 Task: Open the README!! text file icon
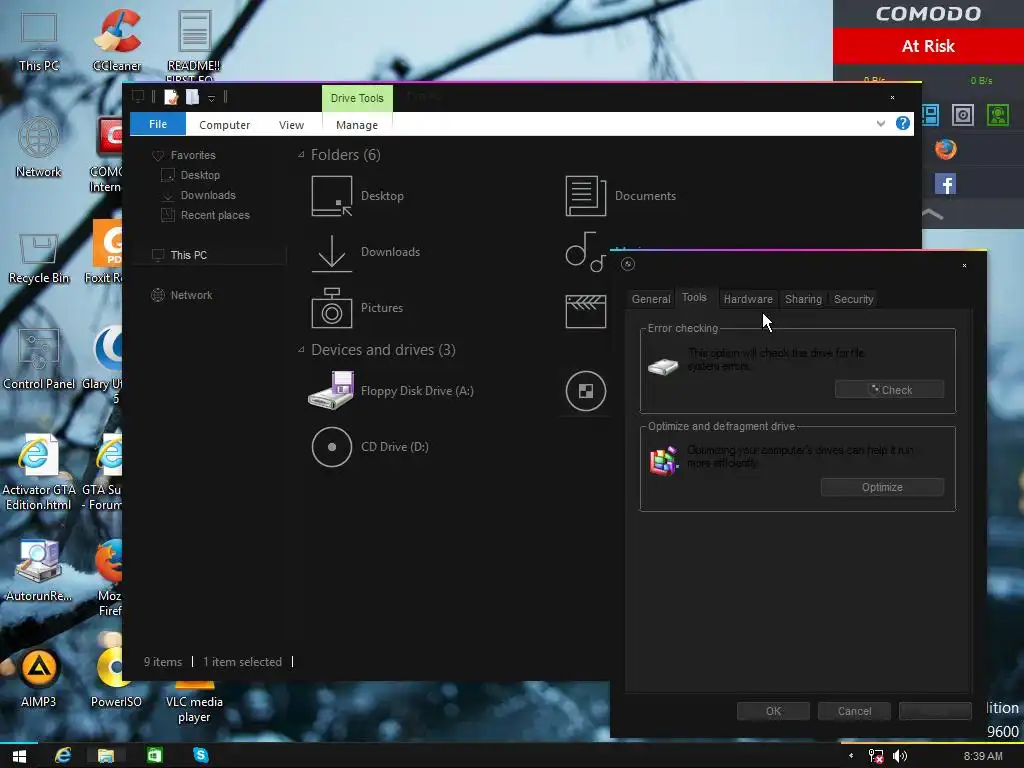point(194,44)
